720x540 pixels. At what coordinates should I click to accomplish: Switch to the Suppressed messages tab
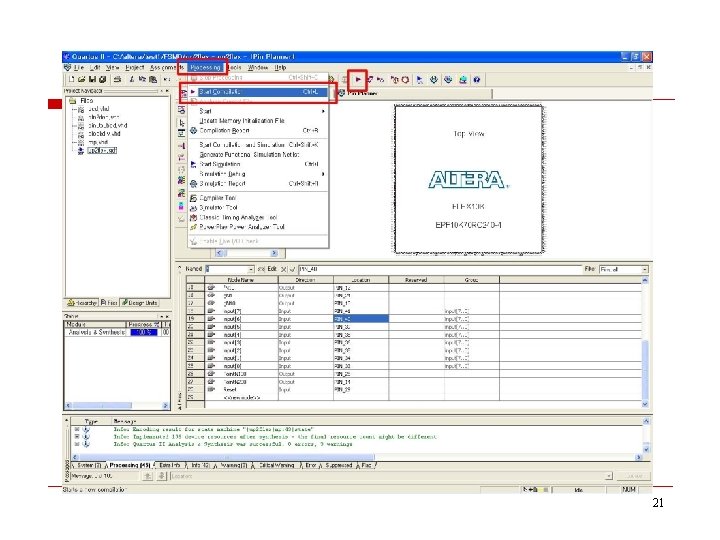tap(338, 465)
